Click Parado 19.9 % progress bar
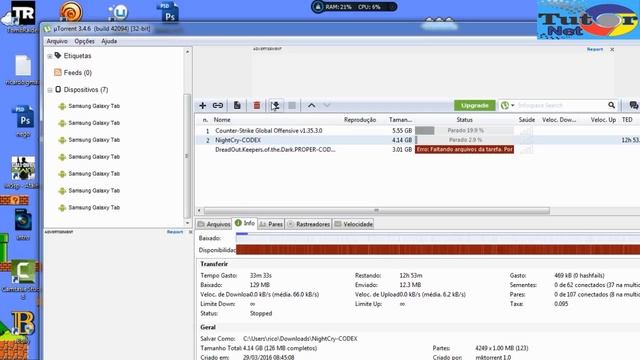 464,131
